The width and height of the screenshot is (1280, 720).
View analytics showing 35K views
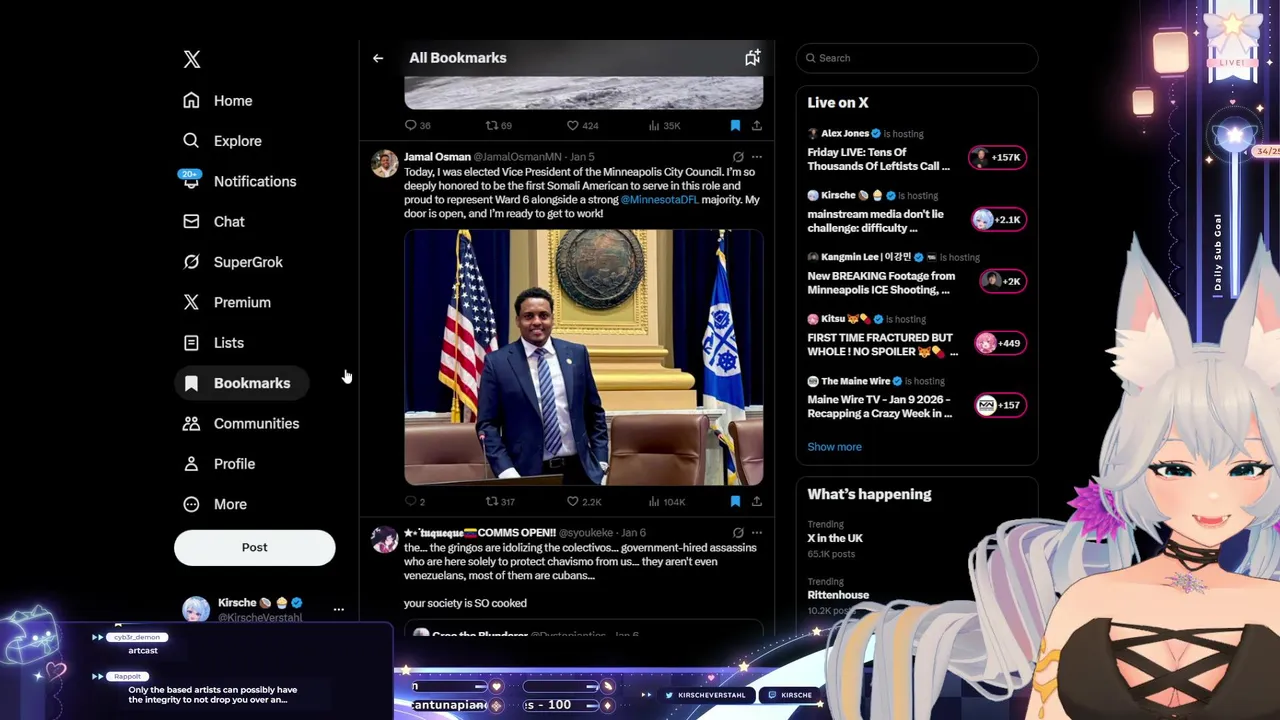coord(664,125)
